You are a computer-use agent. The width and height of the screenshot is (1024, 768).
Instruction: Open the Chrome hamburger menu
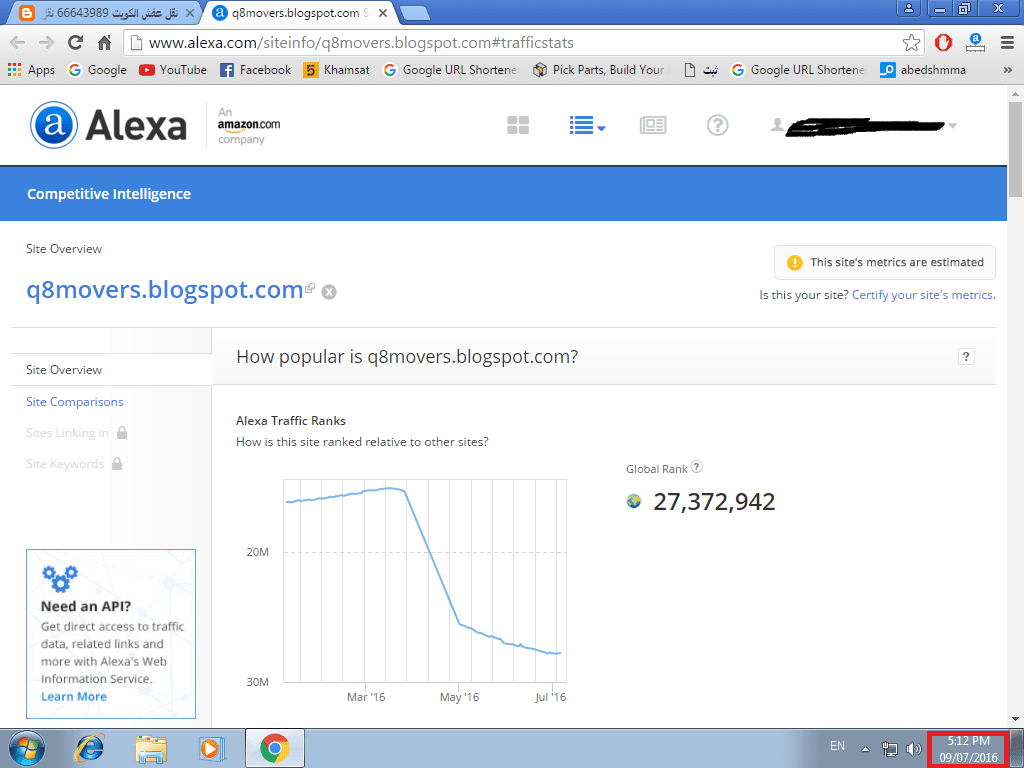[x=1007, y=43]
